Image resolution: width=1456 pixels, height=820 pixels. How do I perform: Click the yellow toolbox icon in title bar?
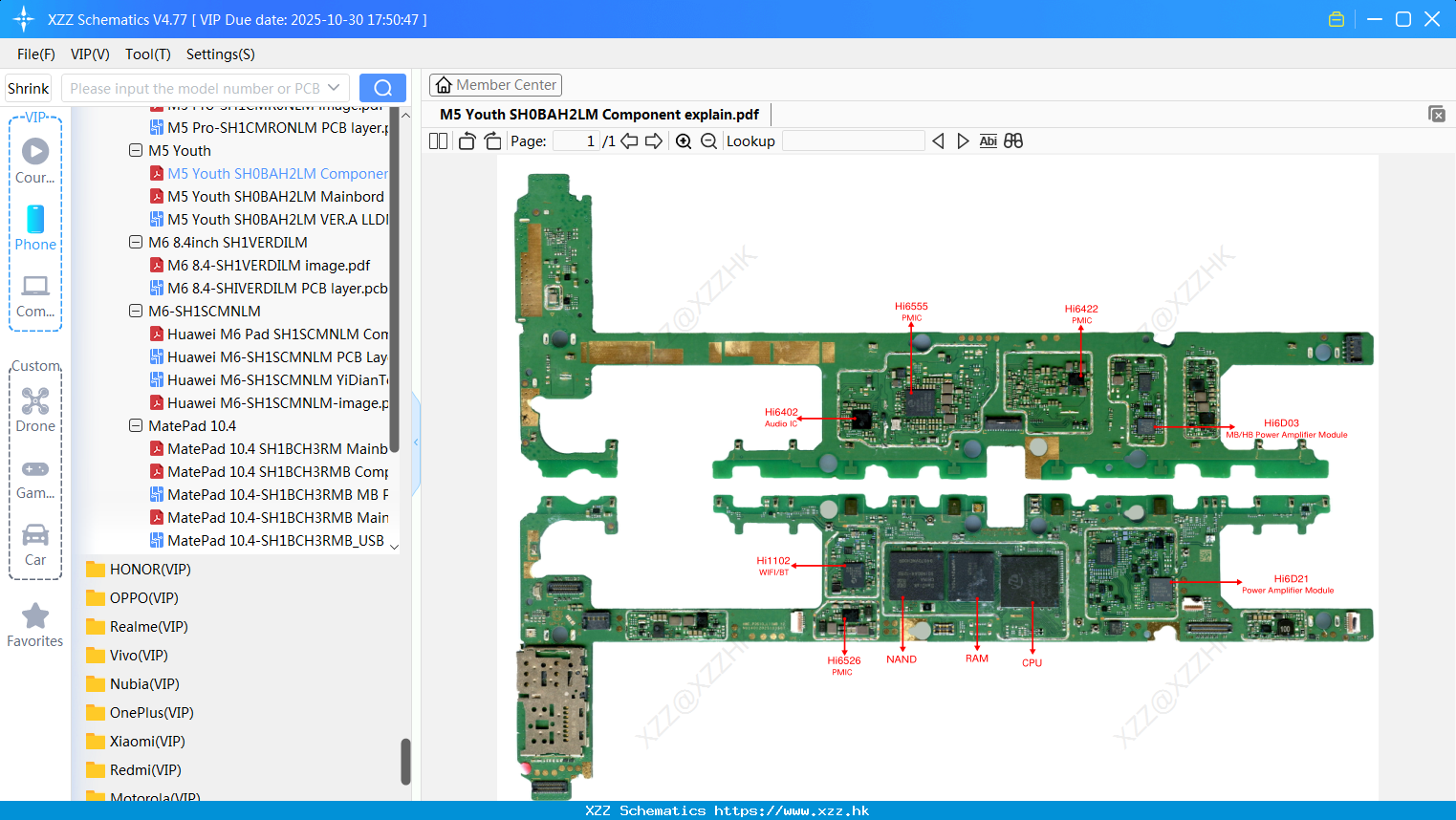click(x=1336, y=19)
